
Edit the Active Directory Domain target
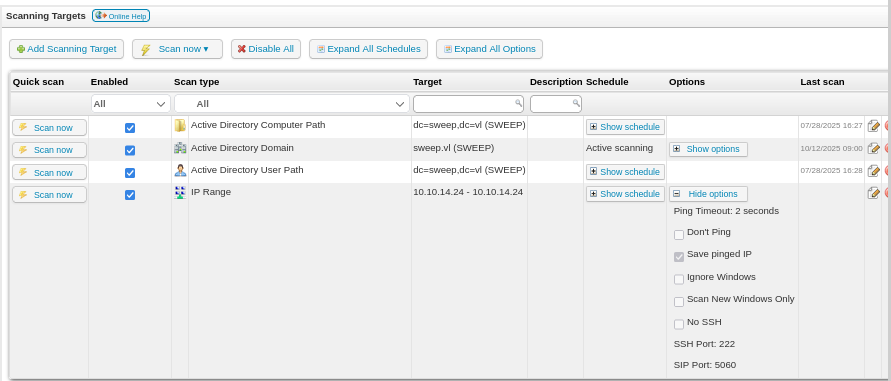(873, 148)
